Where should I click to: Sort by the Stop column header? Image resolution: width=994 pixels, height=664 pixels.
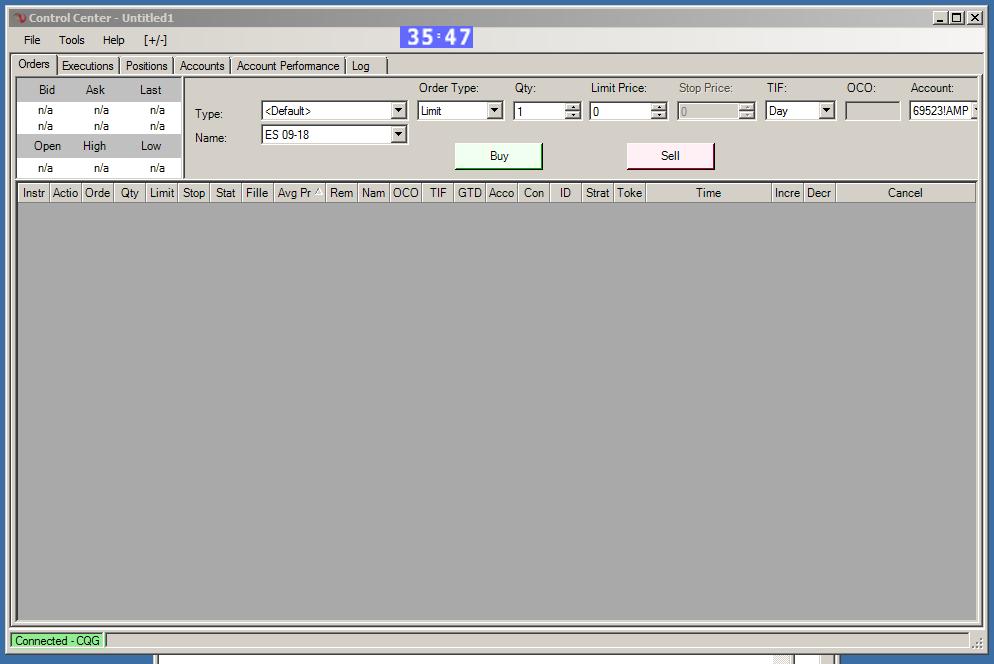tap(194, 193)
